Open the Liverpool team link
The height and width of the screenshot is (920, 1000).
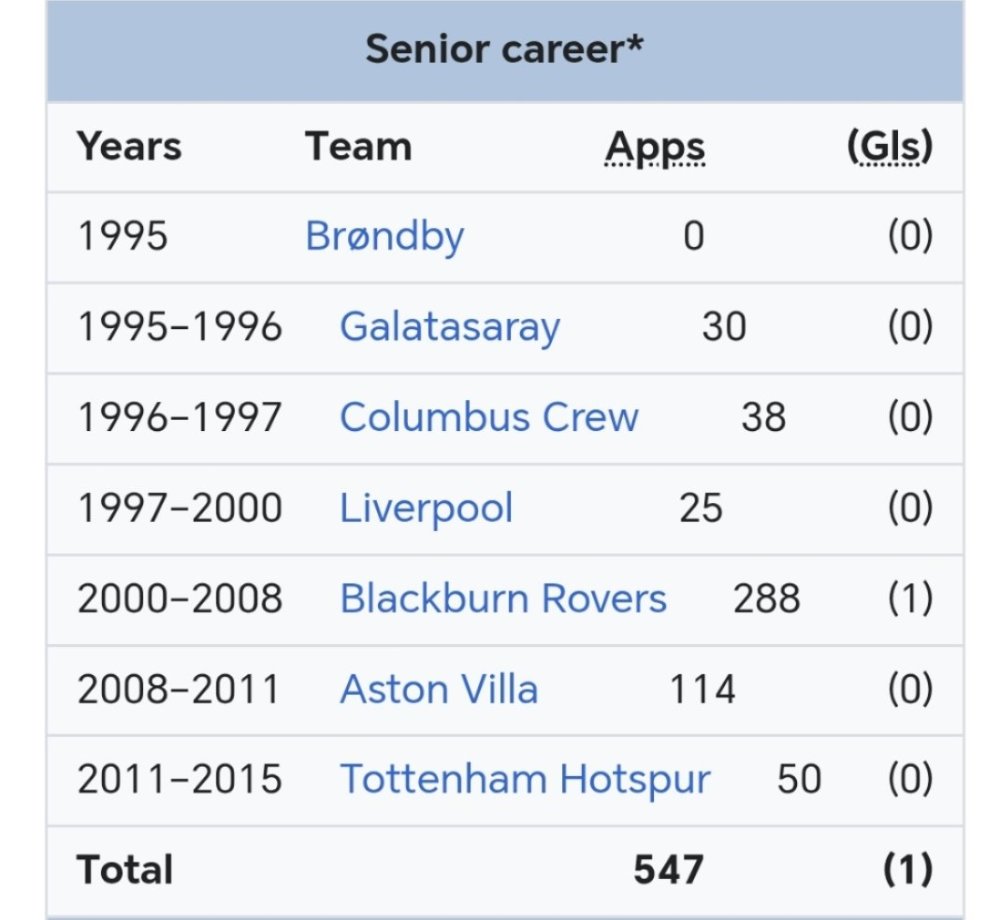426,509
